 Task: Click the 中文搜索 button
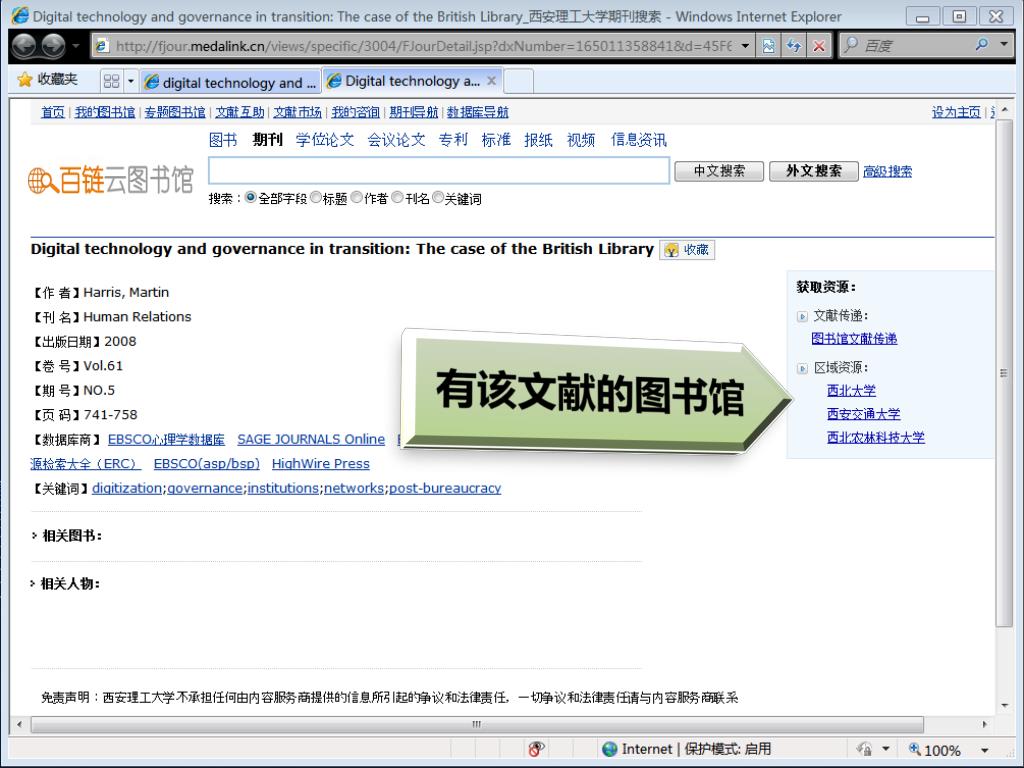point(719,171)
